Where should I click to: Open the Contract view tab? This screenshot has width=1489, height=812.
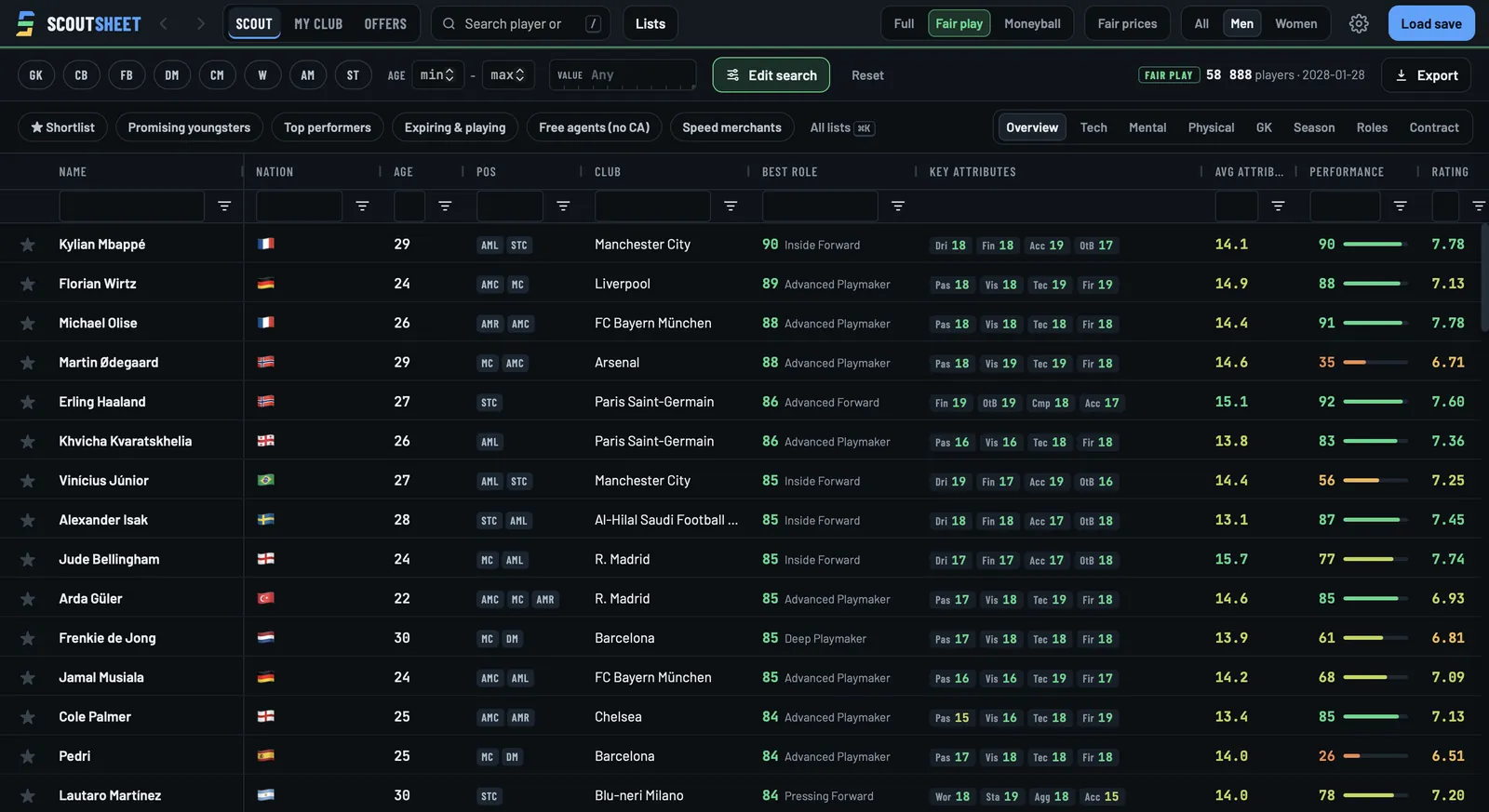pyautogui.click(x=1434, y=127)
